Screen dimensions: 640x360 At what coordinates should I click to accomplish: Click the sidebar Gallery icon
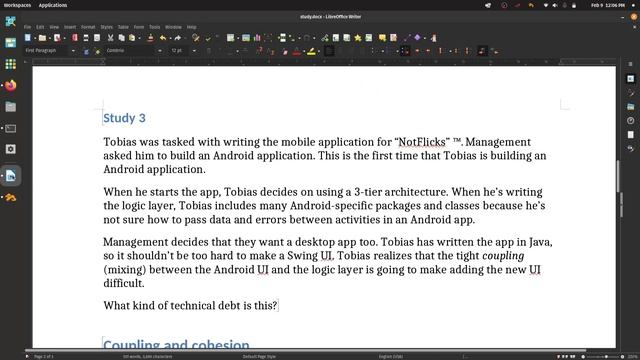(x=631, y=107)
